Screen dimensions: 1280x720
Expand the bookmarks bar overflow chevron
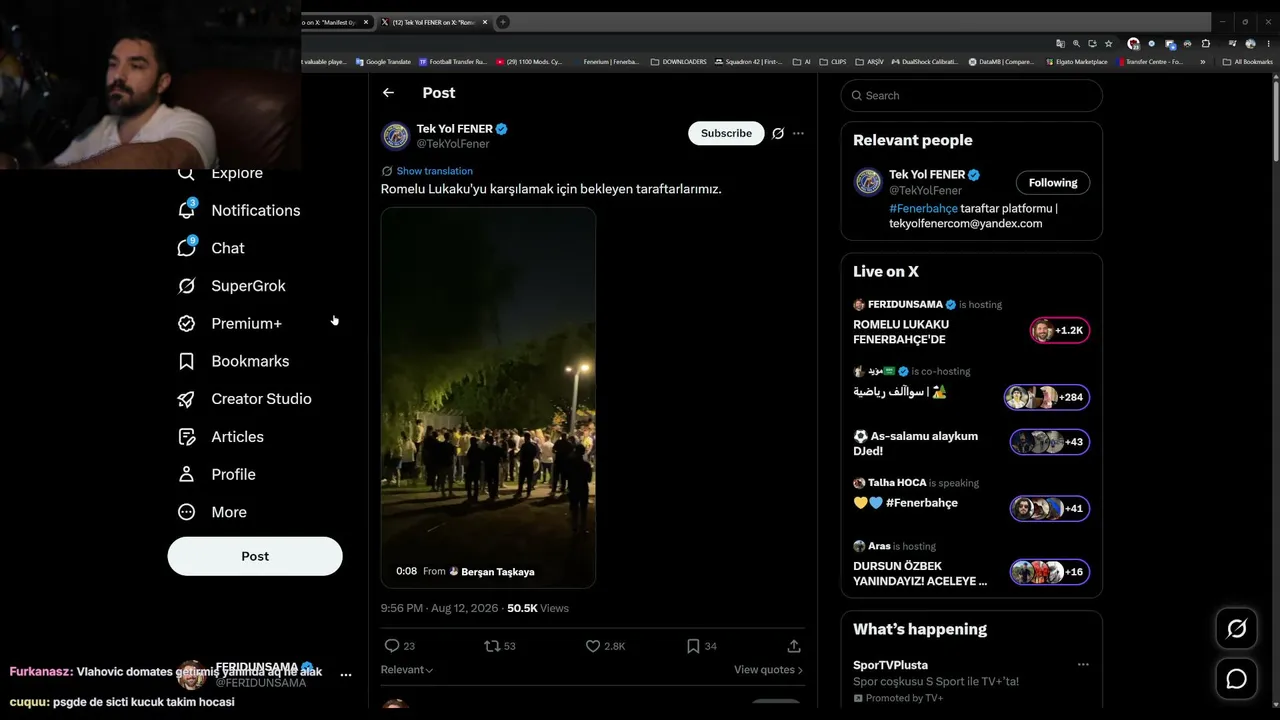point(1202,62)
